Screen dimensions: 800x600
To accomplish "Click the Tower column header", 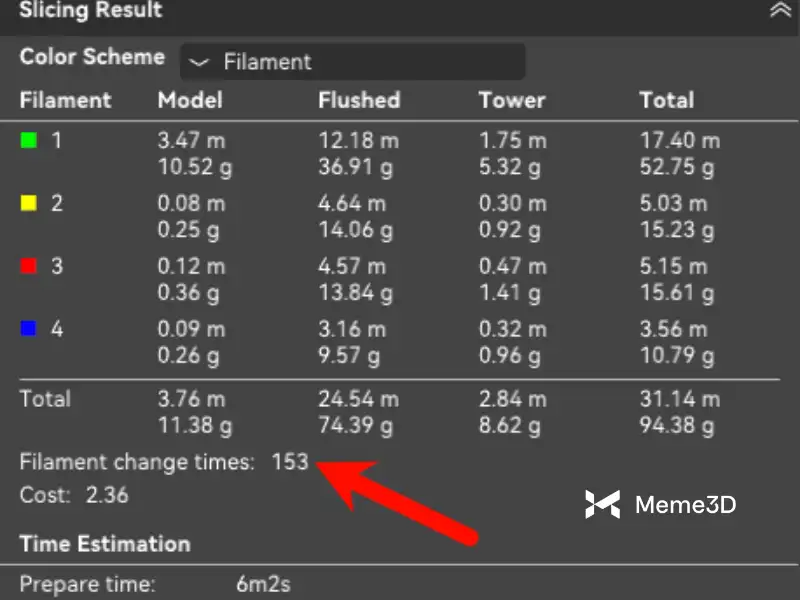I will point(512,100).
